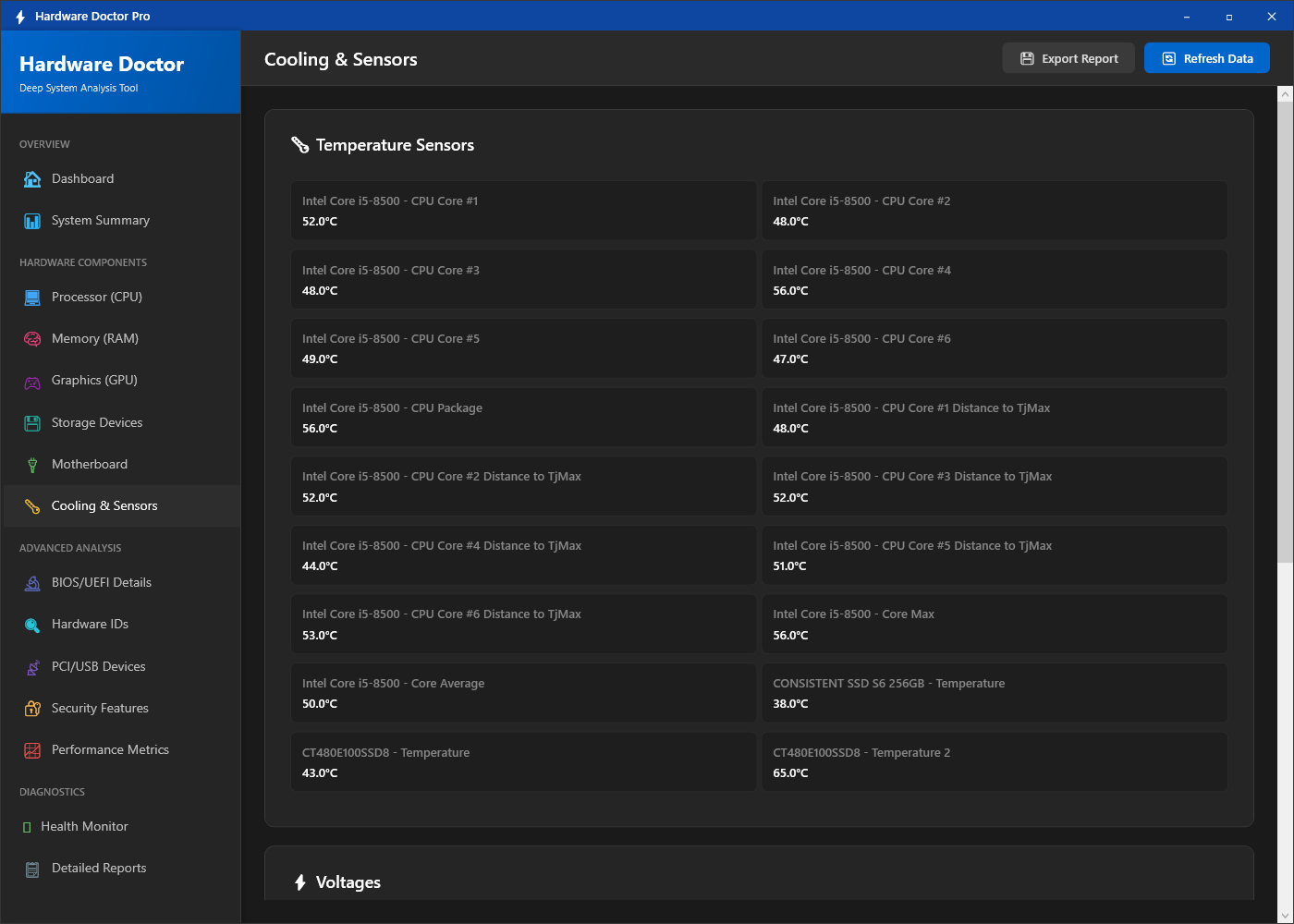
Task: Go to System Summary page
Action: (121, 221)
